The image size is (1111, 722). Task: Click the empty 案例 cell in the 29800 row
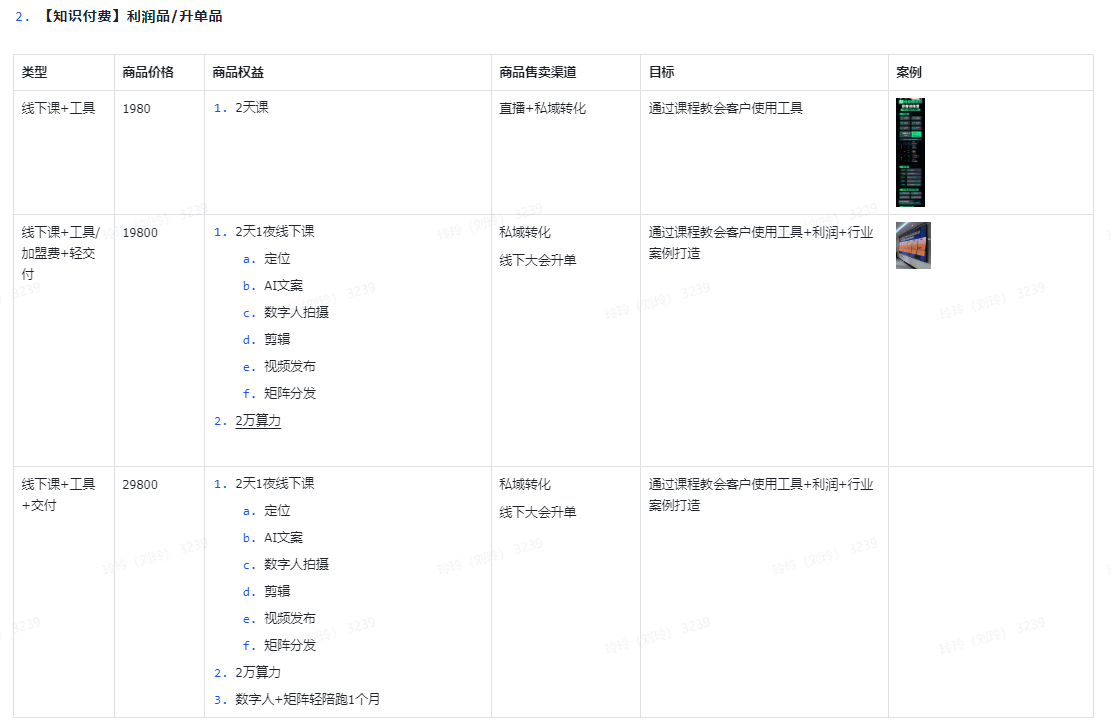[990, 590]
